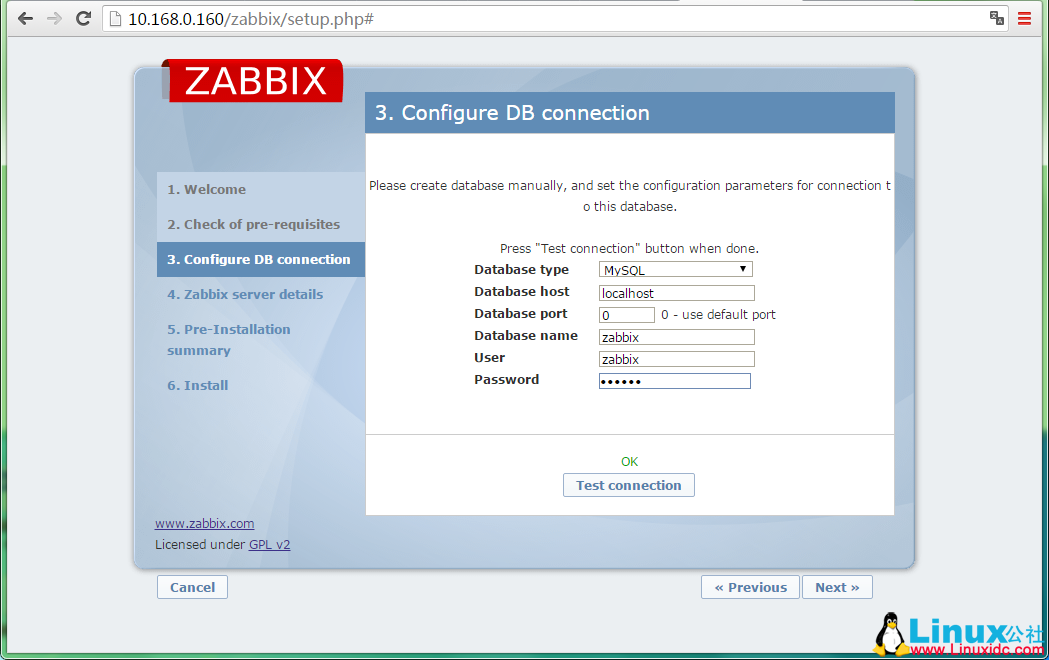
Task: Open the Database type dropdown
Action: 743,268
